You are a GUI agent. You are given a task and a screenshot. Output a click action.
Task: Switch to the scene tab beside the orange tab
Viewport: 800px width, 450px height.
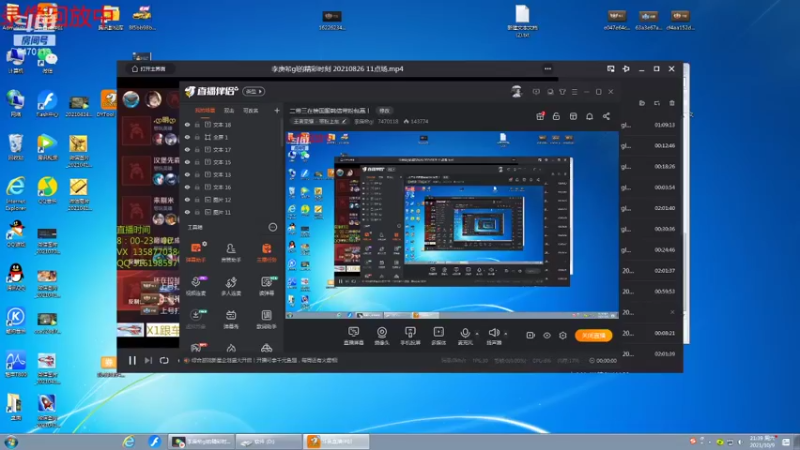tap(229, 111)
